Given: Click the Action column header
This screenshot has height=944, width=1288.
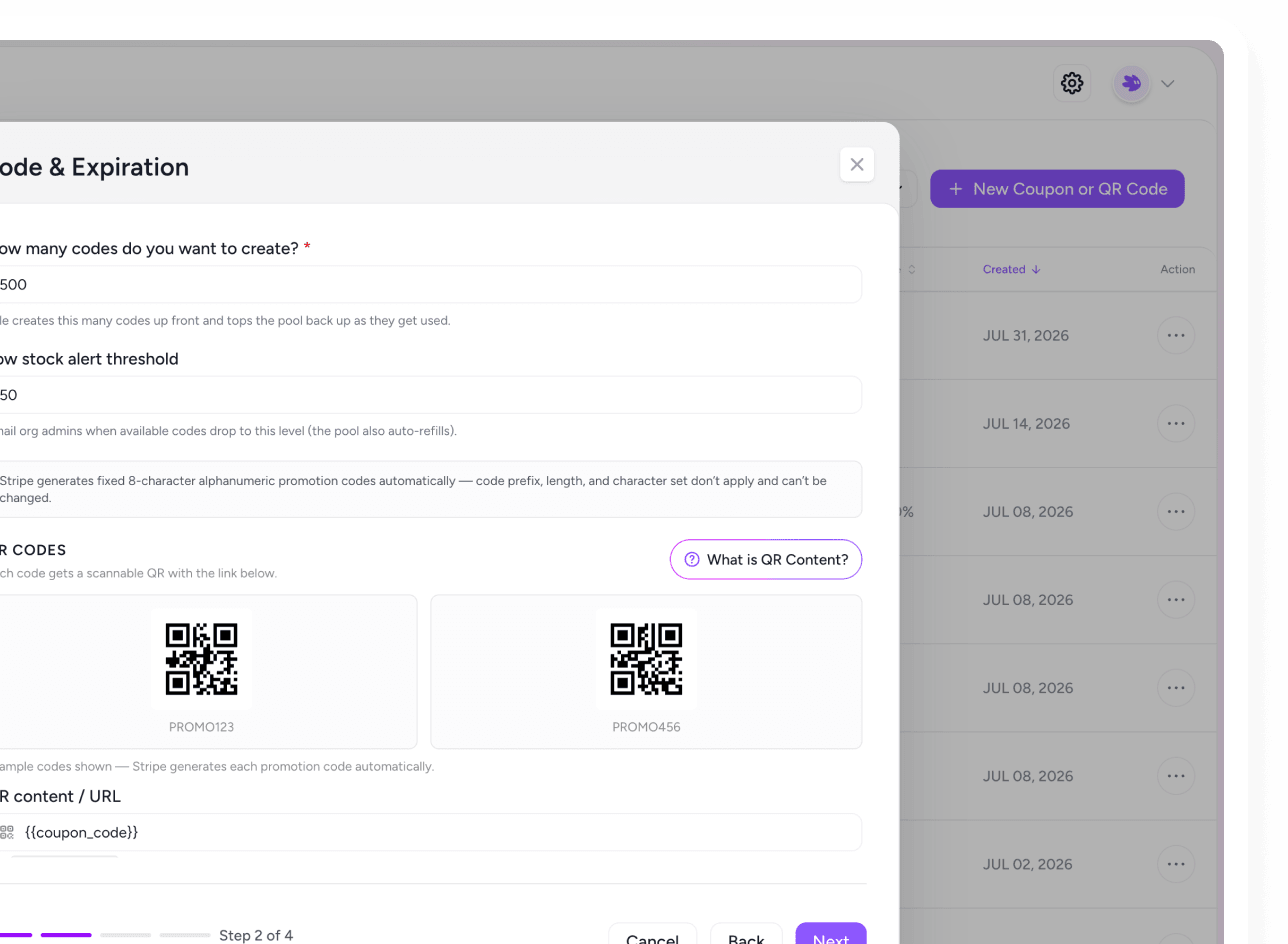Looking at the screenshot, I should coord(1178,269).
